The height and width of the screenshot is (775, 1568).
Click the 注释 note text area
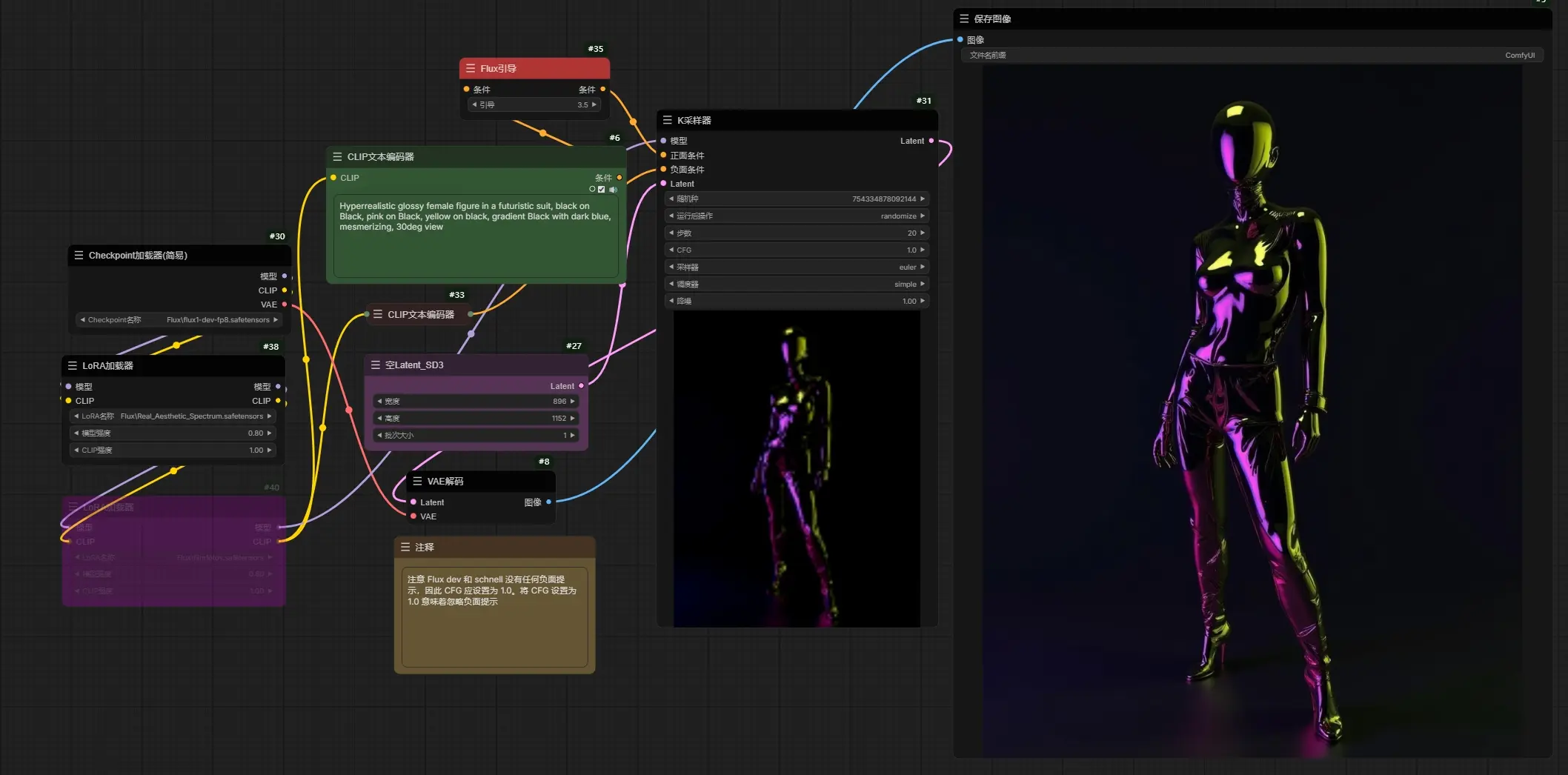[494, 616]
